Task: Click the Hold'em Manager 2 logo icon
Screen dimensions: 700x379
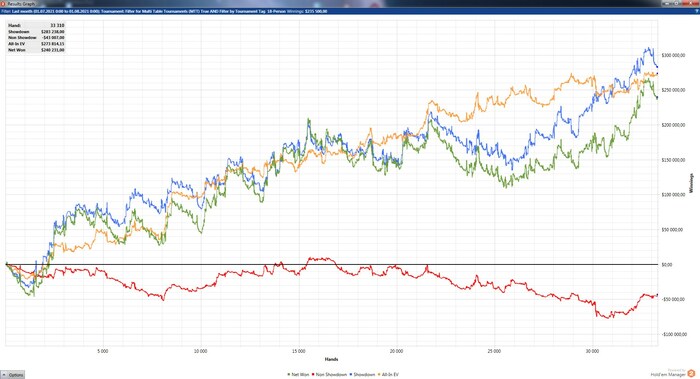Action: (x=691, y=373)
